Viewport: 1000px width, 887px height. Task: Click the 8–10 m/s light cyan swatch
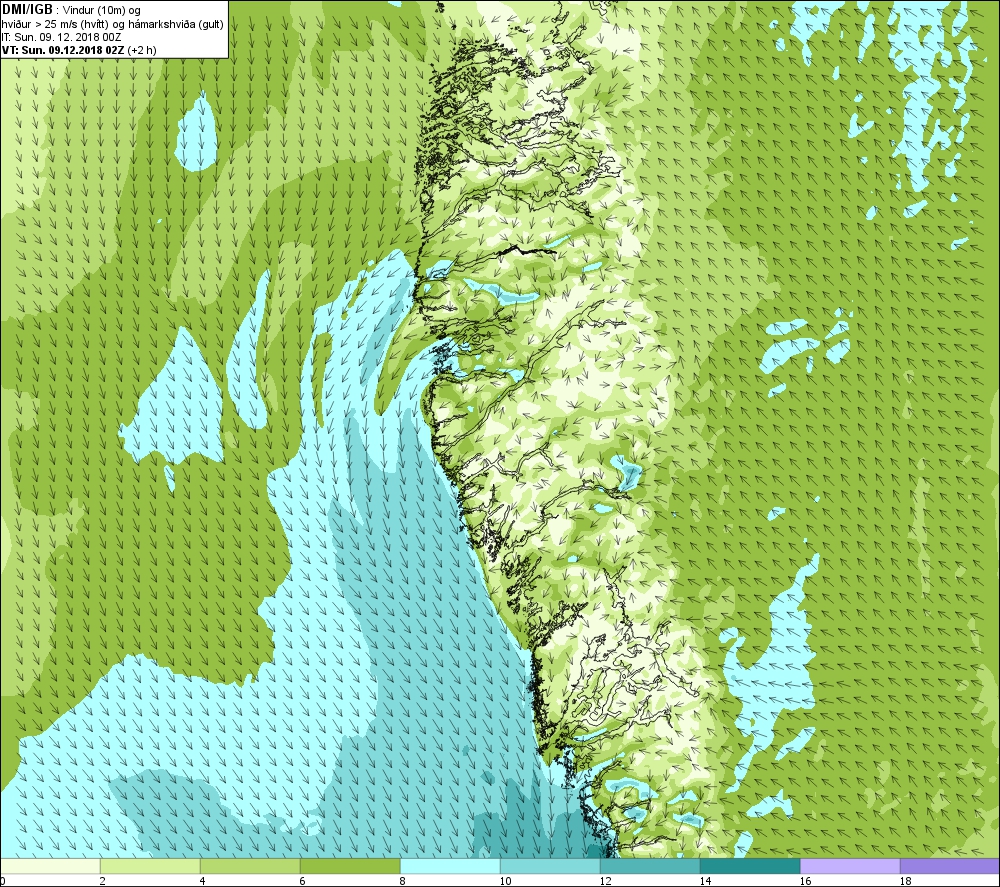pyautogui.click(x=450, y=866)
